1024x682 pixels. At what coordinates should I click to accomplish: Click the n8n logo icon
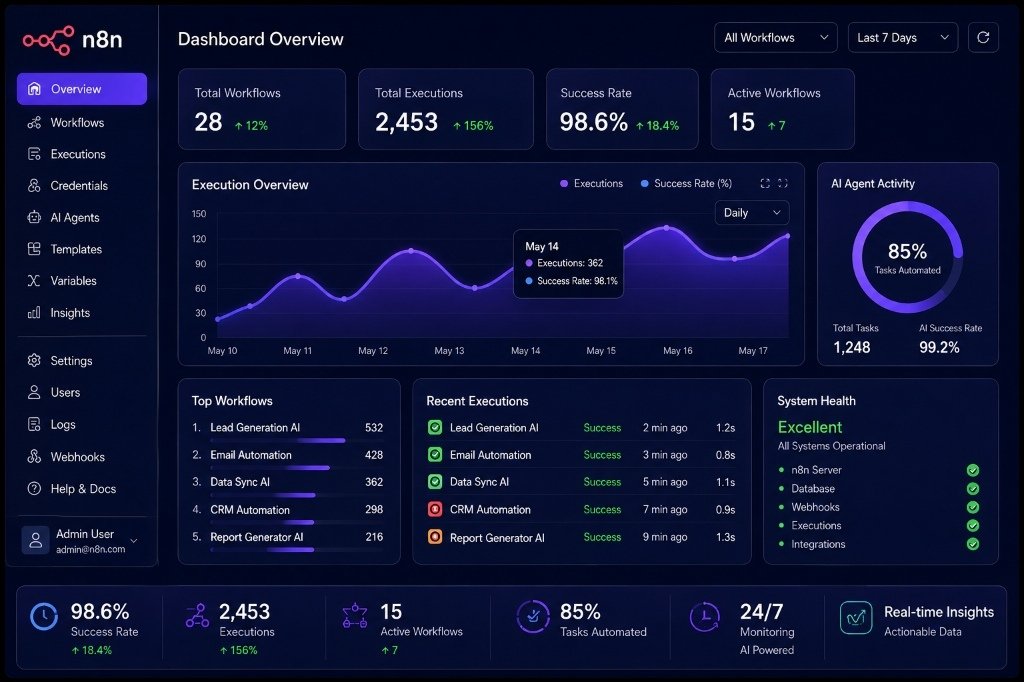point(48,41)
